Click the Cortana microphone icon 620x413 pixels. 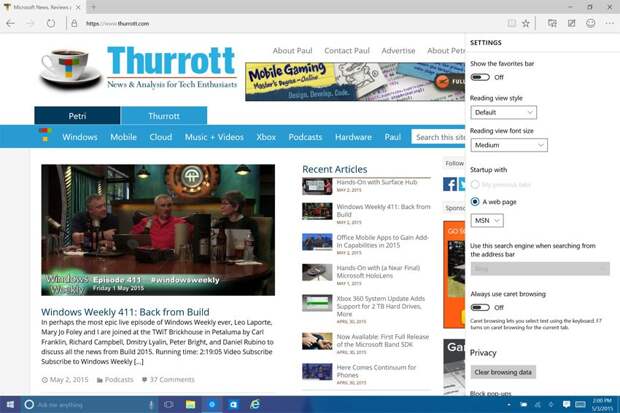coord(151,404)
